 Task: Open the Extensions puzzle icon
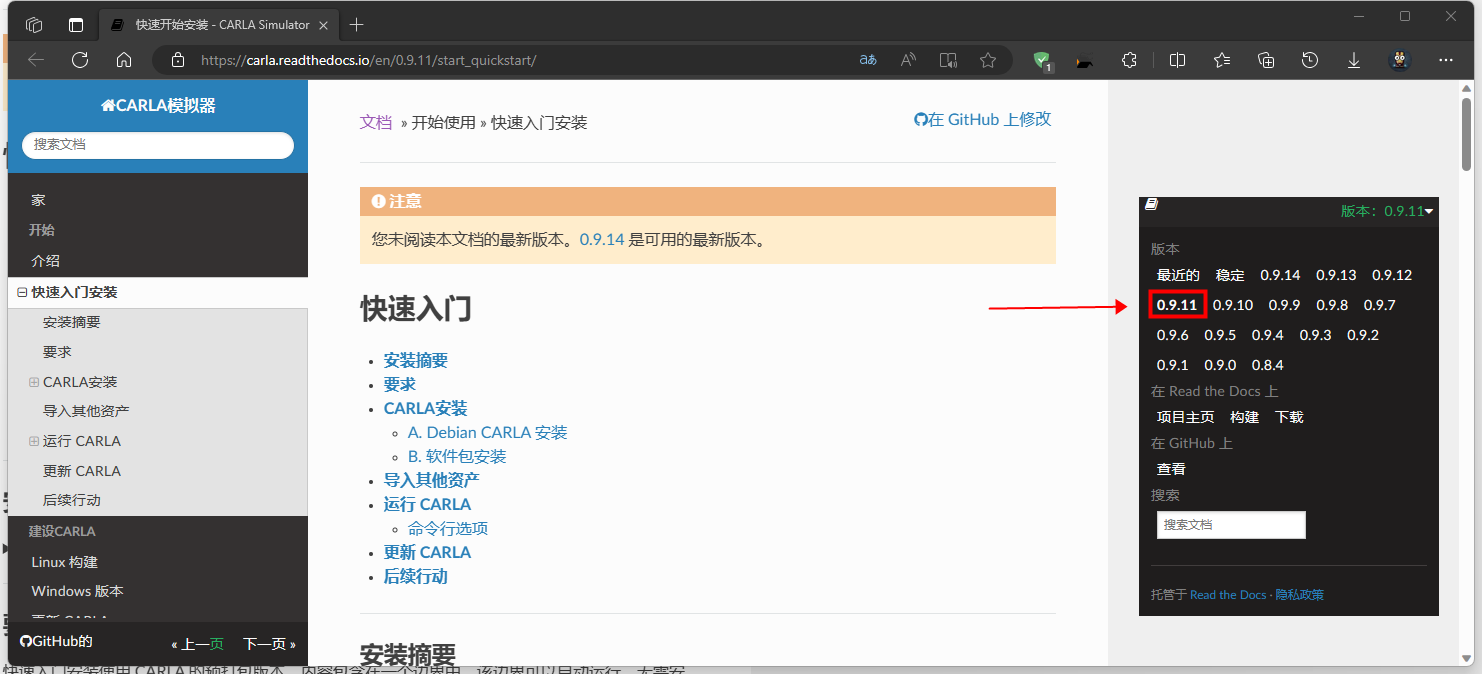coord(1130,60)
